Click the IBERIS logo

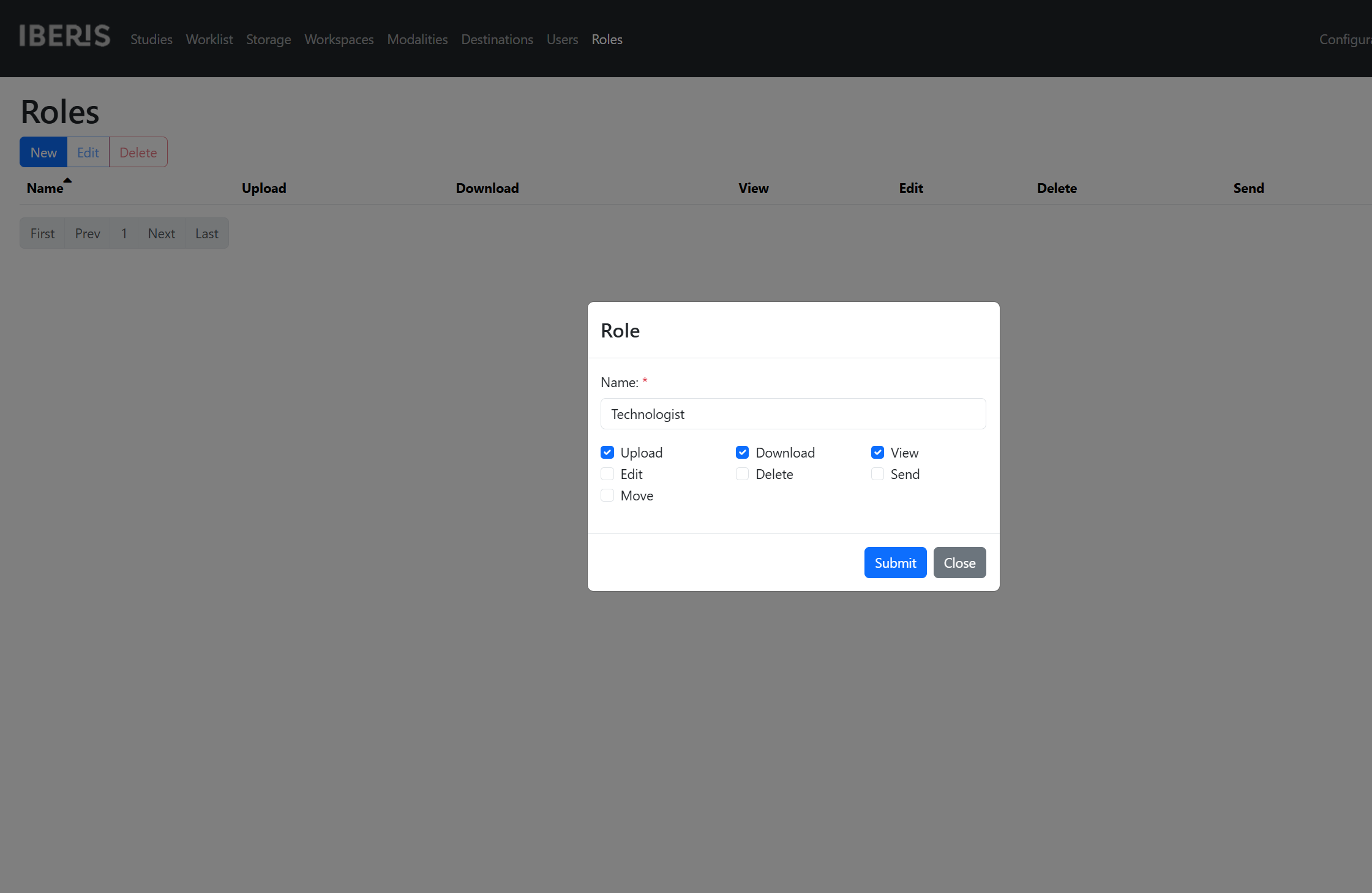tap(65, 36)
